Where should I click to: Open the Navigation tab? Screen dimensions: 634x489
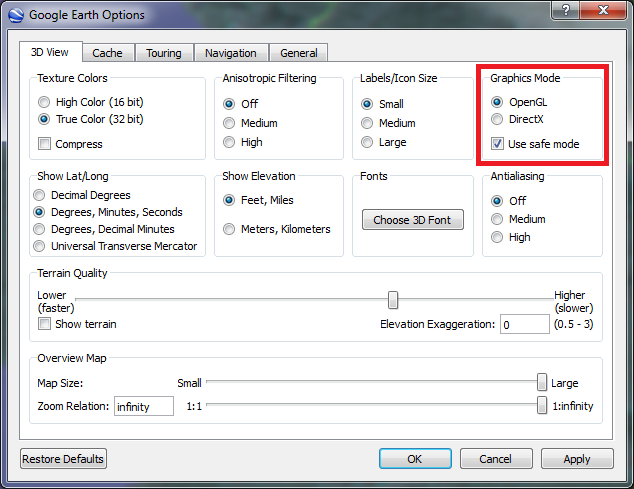231,53
